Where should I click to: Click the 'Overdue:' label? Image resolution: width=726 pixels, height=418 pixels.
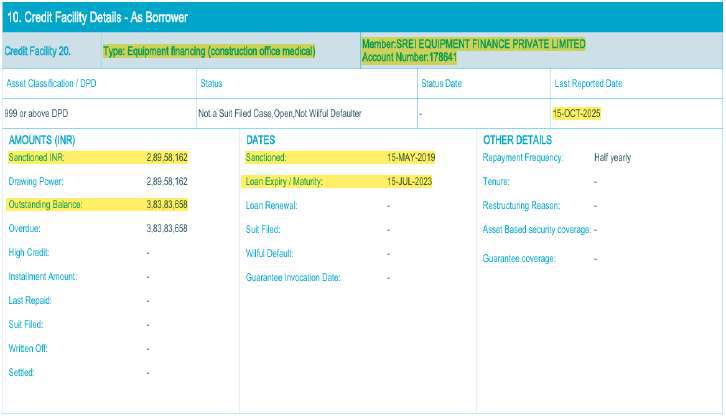point(25,229)
